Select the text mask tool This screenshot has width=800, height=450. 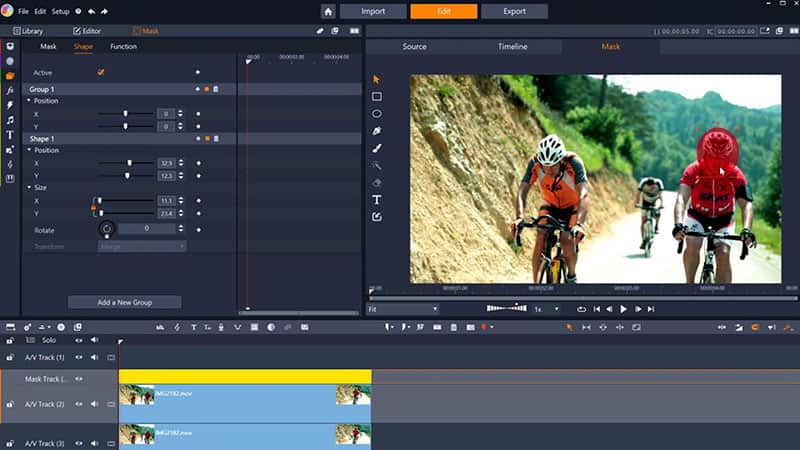[x=377, y=199]
